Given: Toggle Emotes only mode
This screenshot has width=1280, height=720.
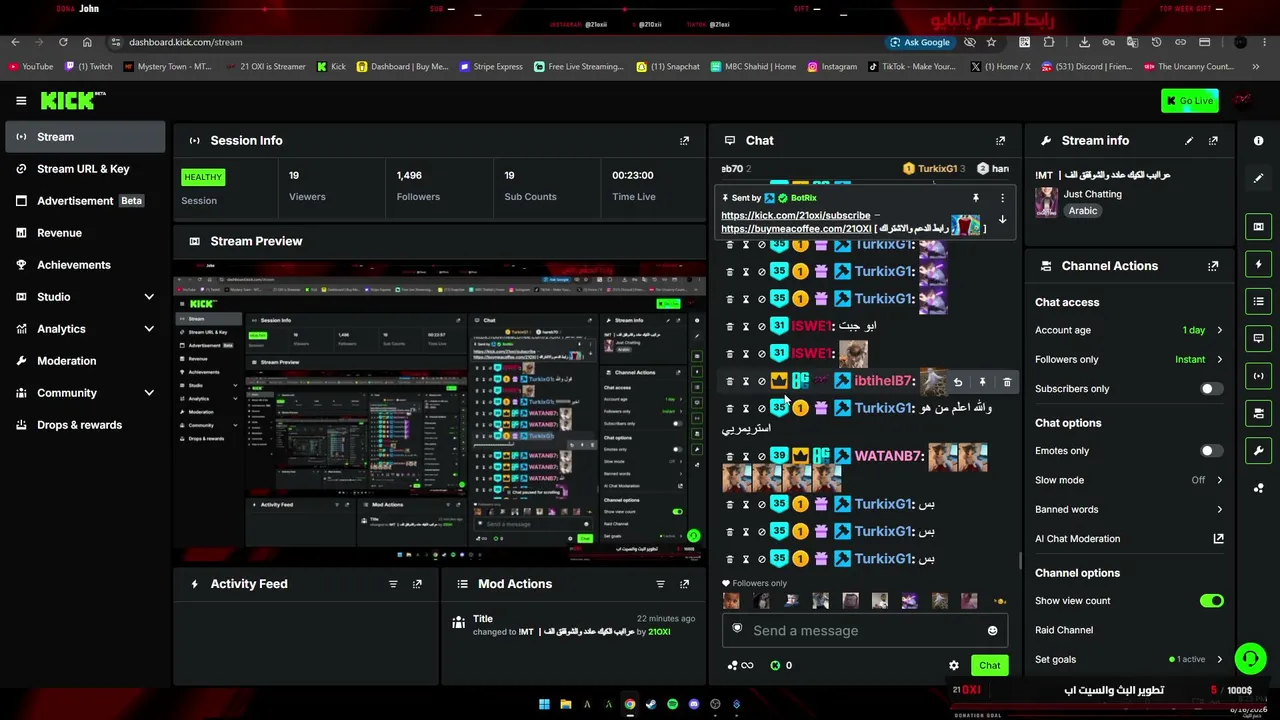Looking at the screenshot, I should click(1211, 451).
